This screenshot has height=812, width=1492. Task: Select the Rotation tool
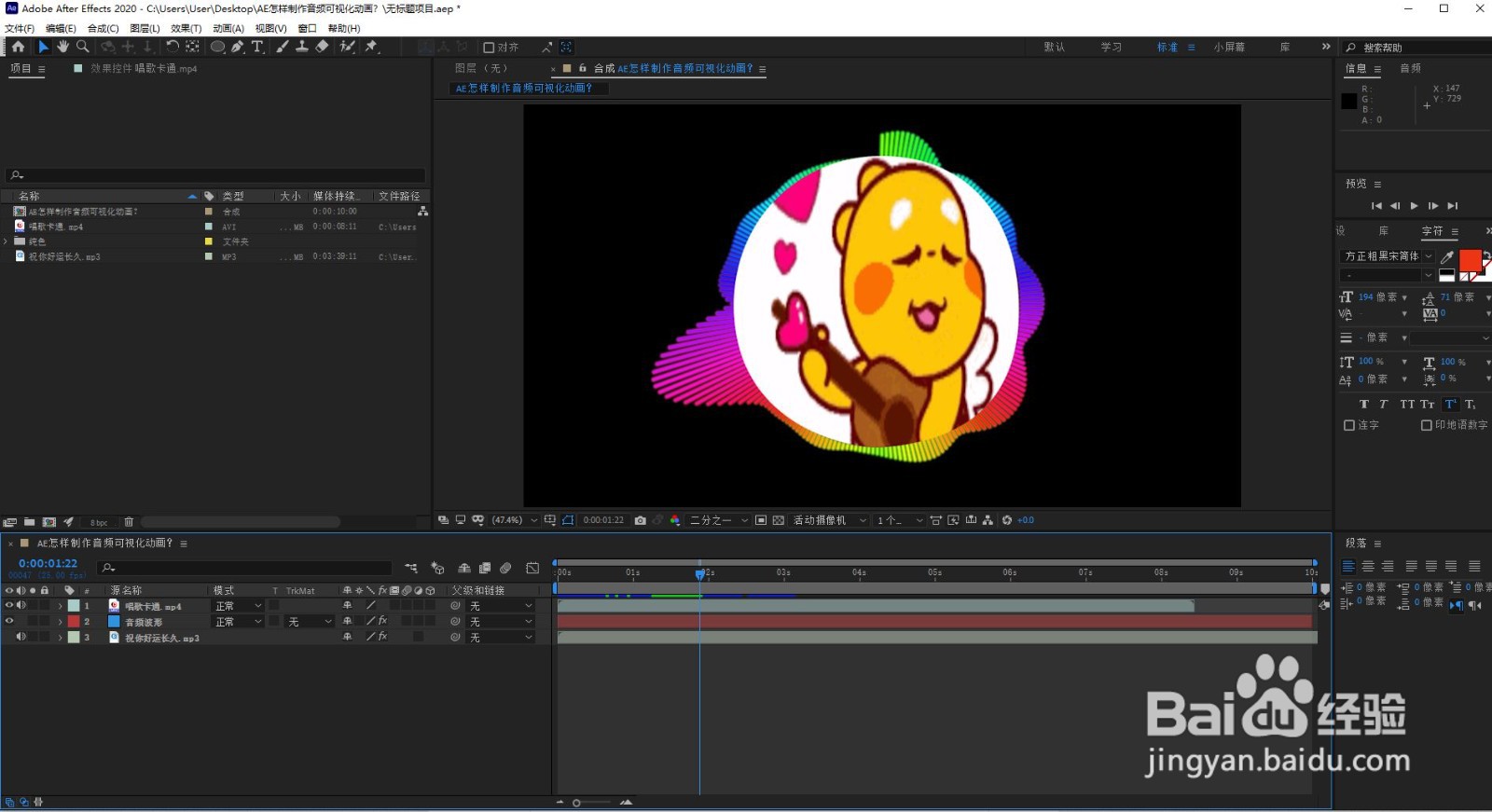(173, 47)
